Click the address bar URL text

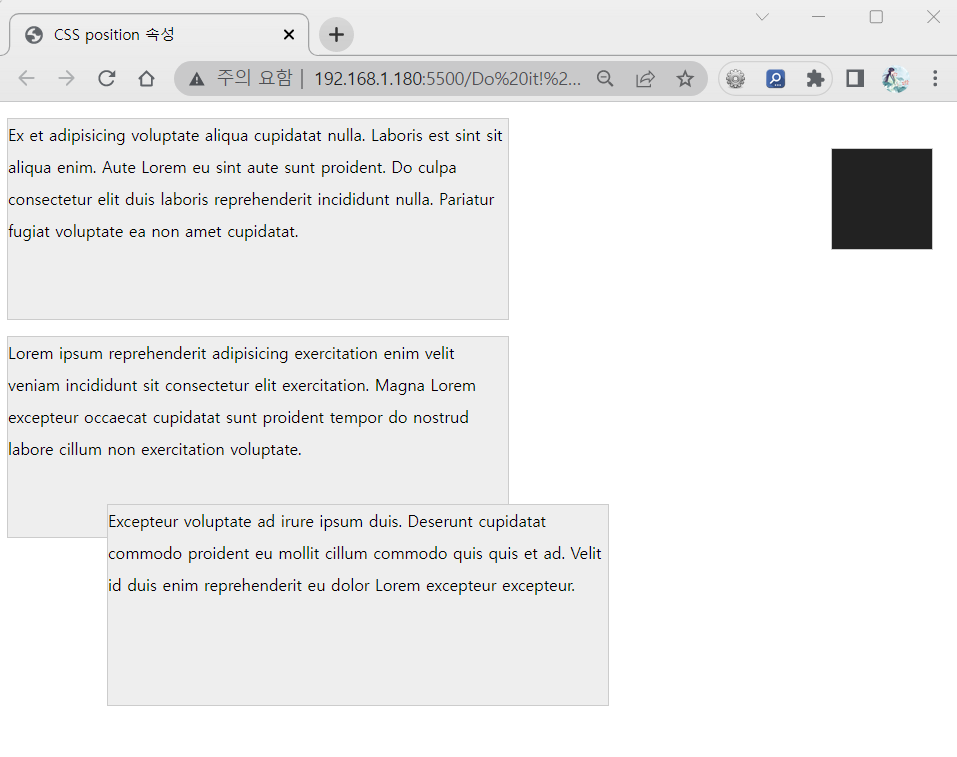click(x=447, y=79)
